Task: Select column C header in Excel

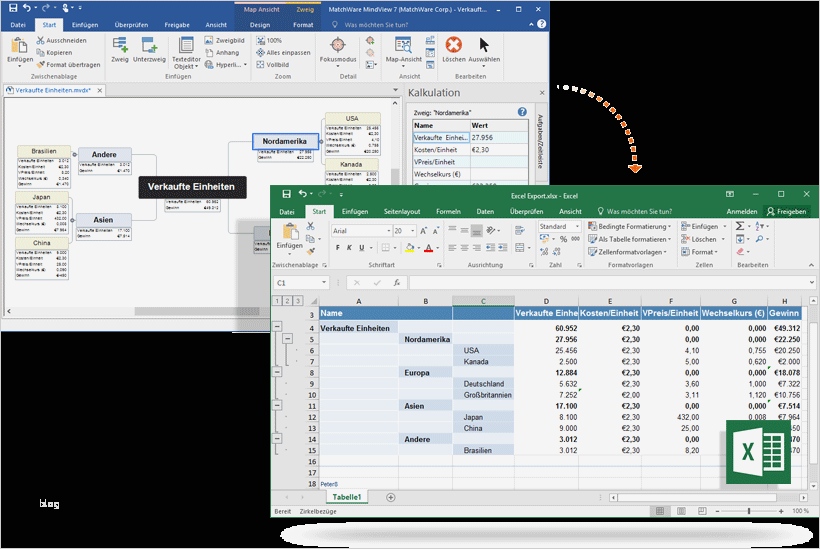Action: tap(483, 301)
